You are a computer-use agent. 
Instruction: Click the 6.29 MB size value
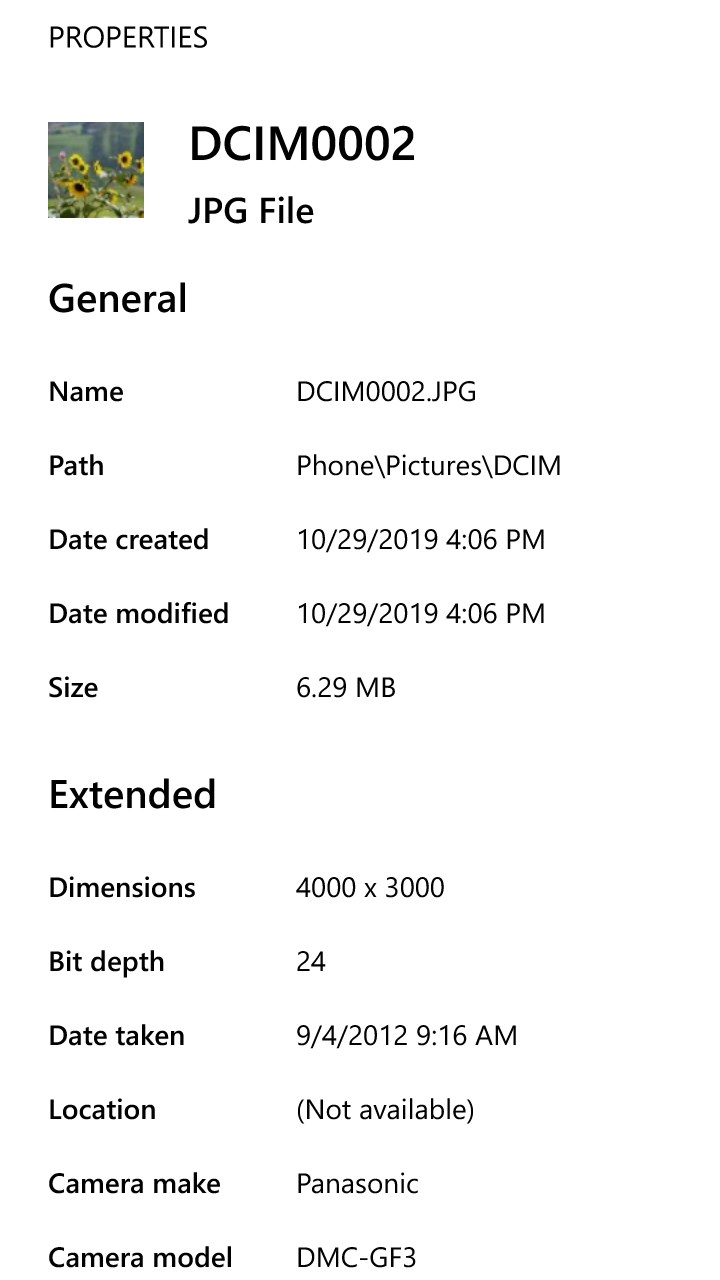(x=346, y=688)
